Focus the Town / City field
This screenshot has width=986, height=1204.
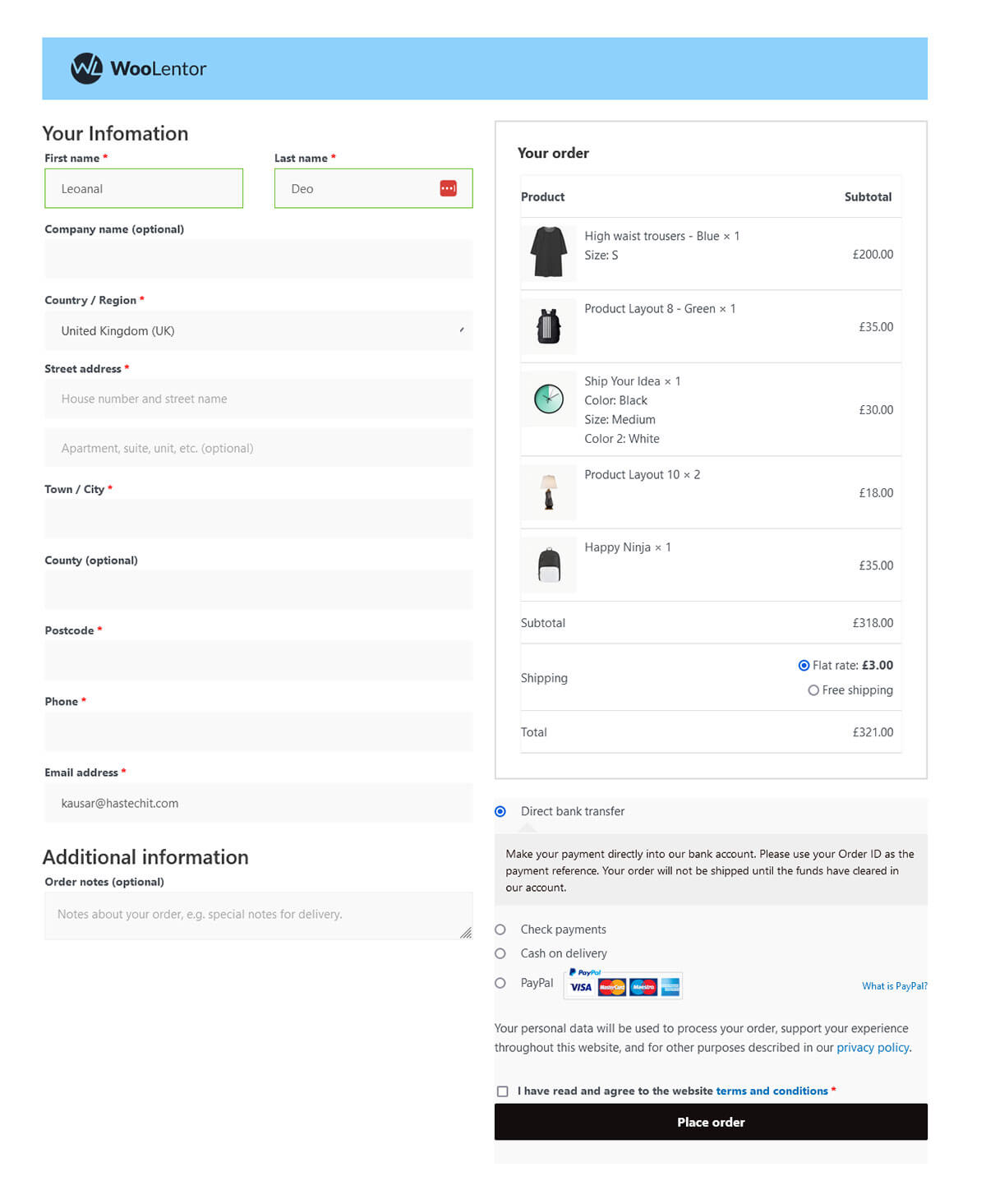259,519
